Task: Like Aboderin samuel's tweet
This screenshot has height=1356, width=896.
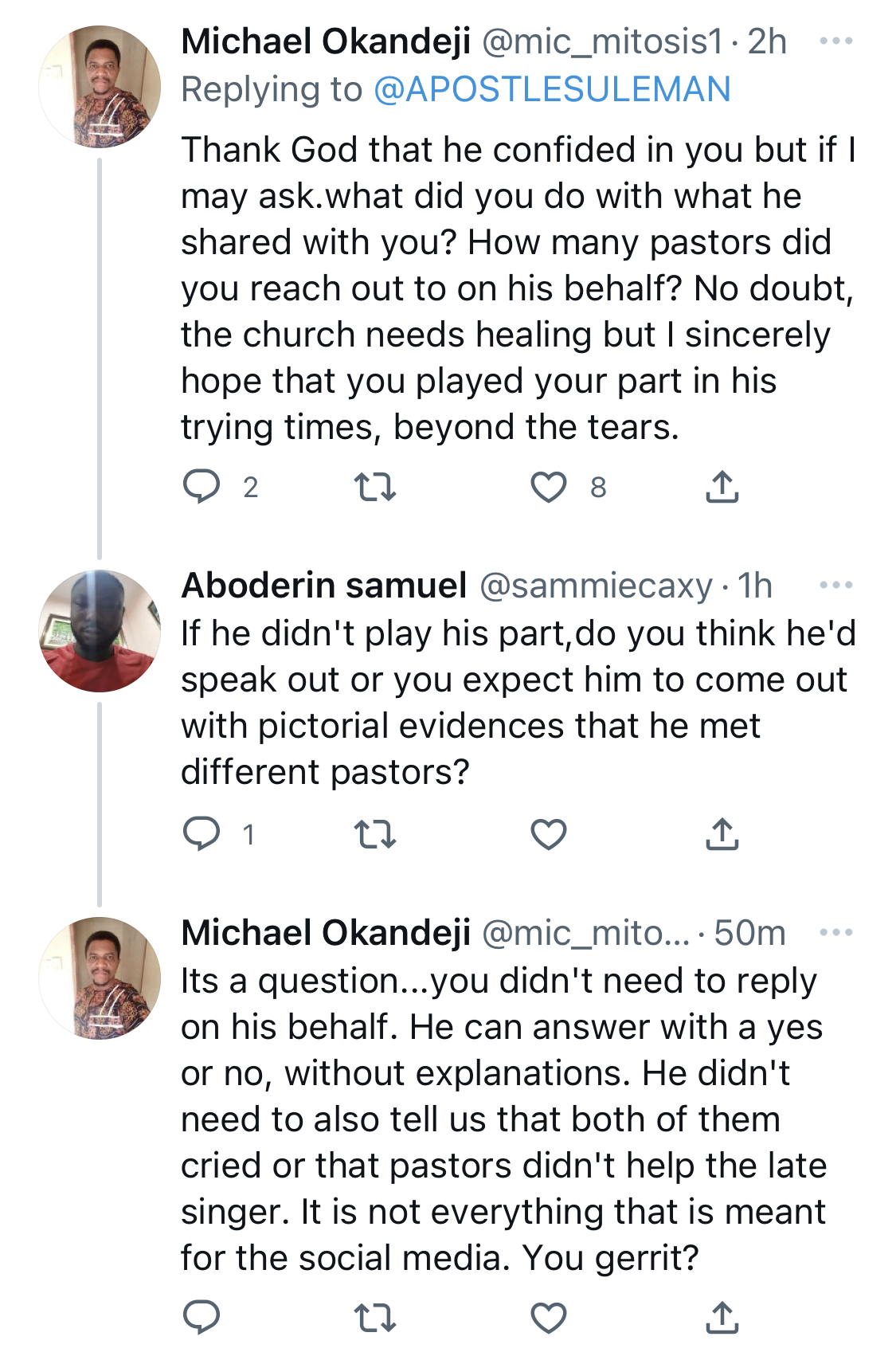Action: coord(549,834)
